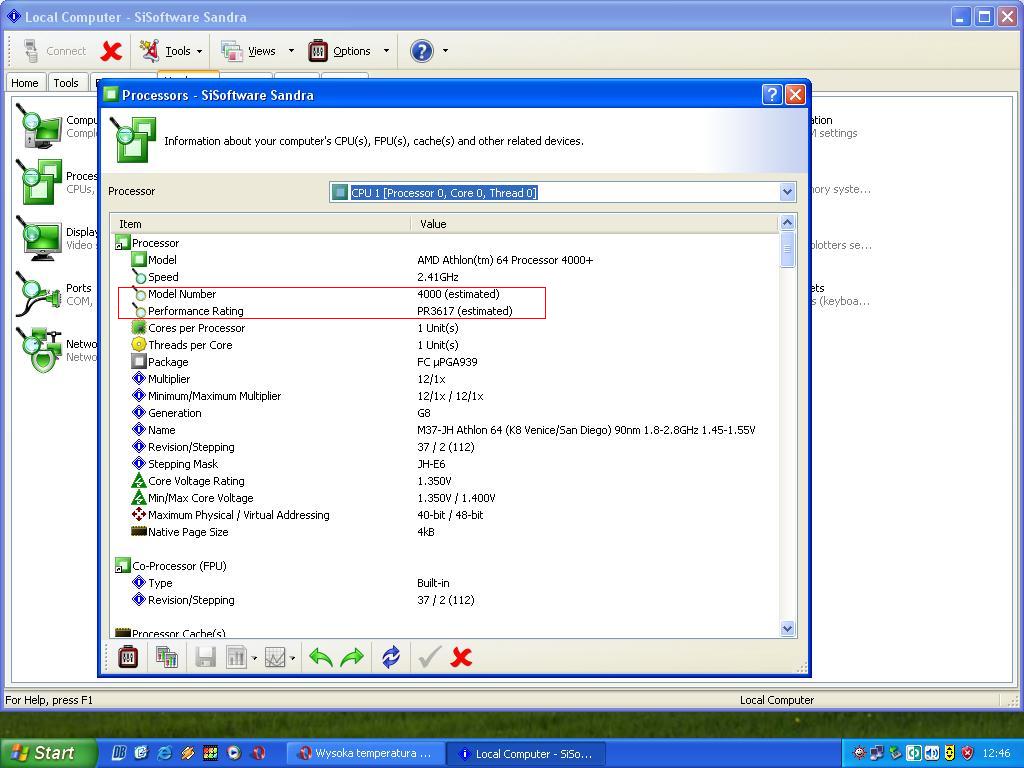Click the system tray clock 12:46
Screen dimensions: 1024x768
[x=996, y=753]
